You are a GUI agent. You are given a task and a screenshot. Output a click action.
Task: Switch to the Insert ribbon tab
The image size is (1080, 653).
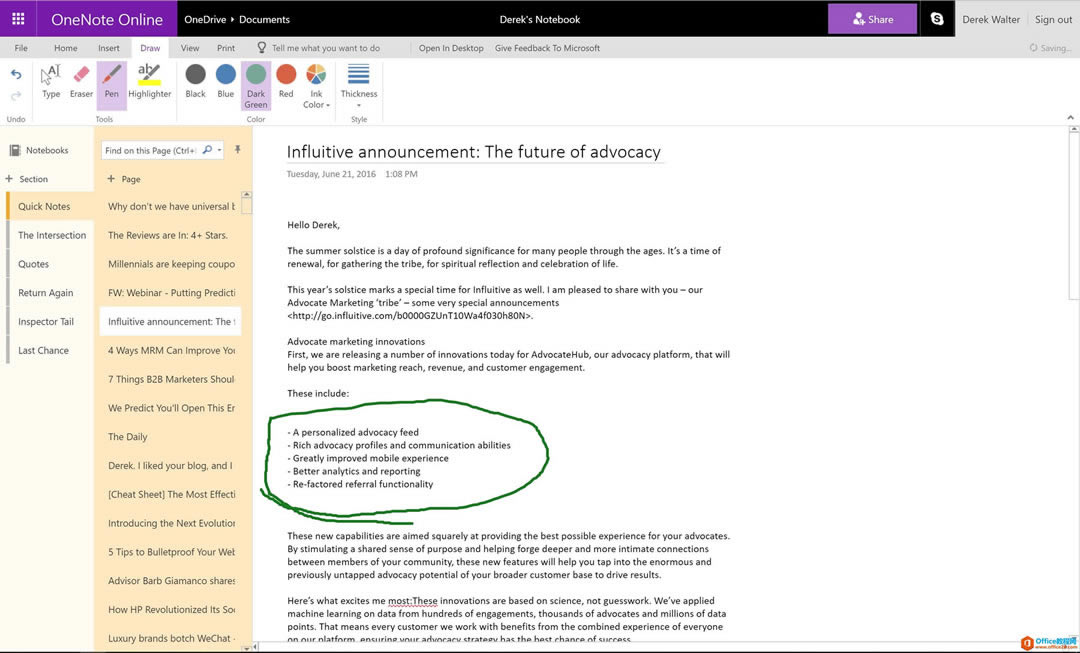tap(109, 48)
